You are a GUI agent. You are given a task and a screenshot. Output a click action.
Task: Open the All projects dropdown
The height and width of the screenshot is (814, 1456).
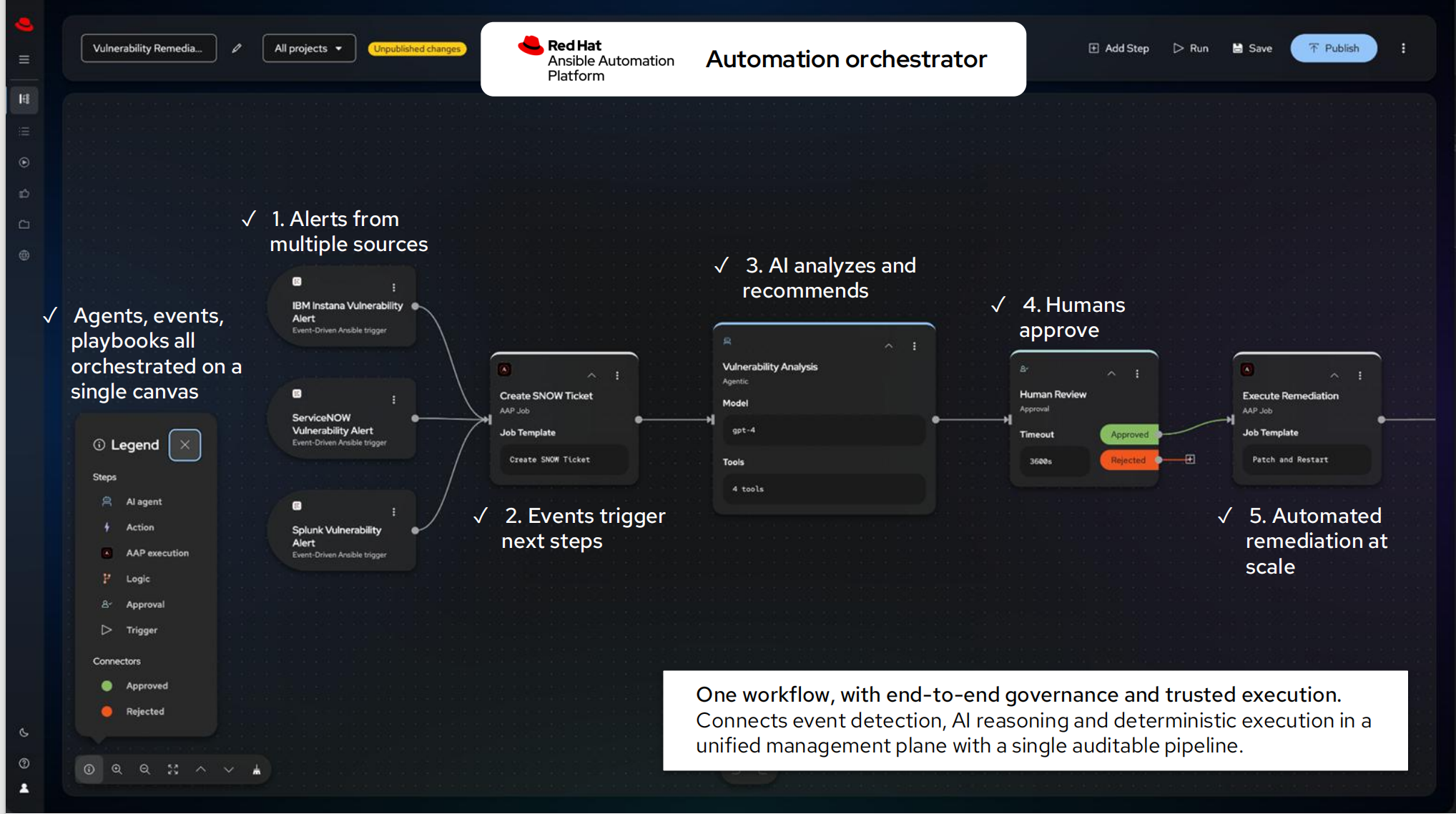click(309, 48)
